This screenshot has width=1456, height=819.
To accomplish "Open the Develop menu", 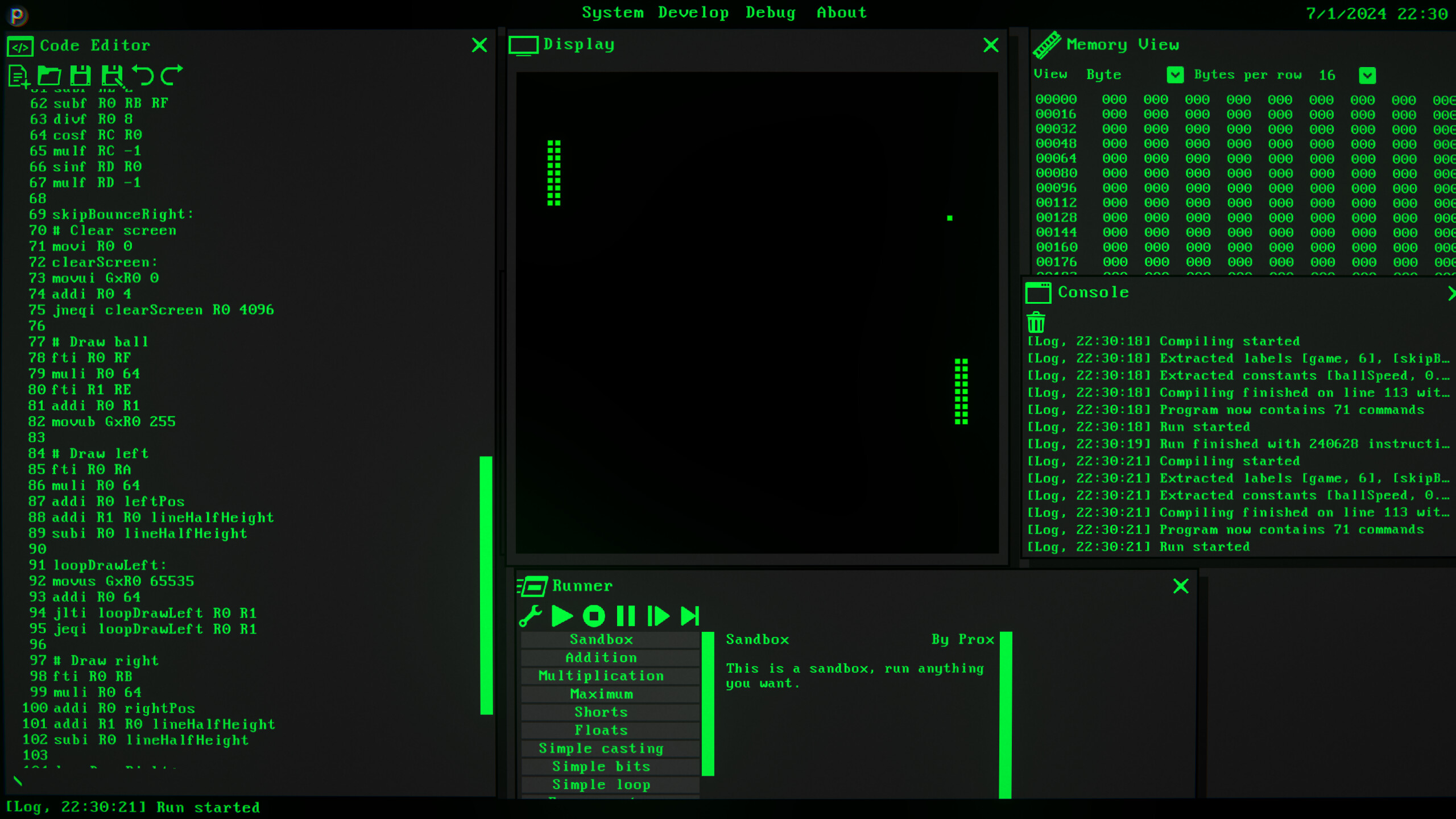I will pyautogui.click(x=693, y=12).
